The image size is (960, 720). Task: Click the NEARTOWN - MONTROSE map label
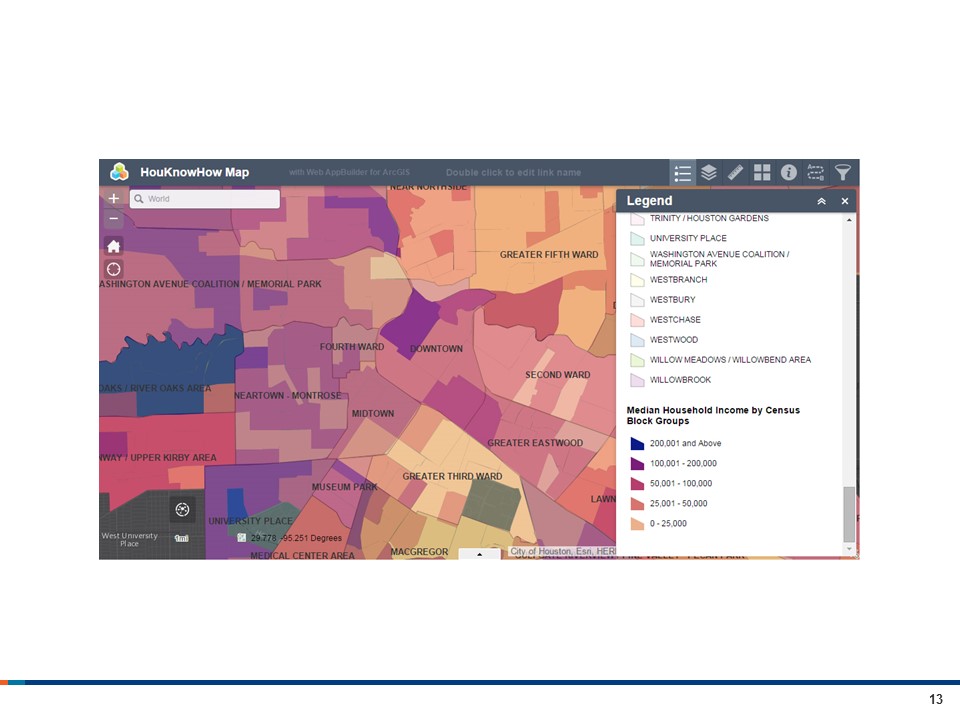click(x=288, y=396)
